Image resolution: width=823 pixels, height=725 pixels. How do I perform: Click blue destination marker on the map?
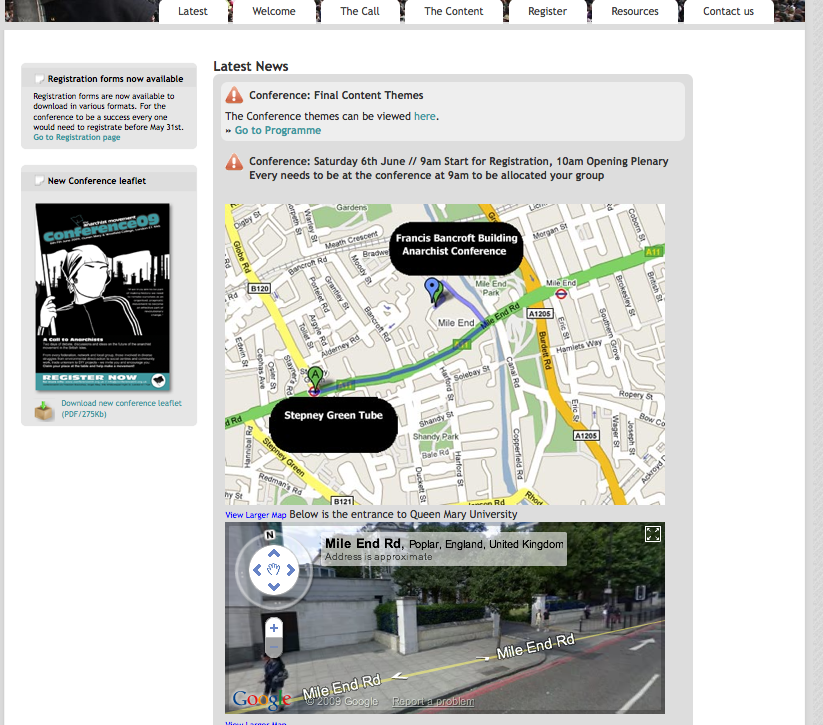432,290
